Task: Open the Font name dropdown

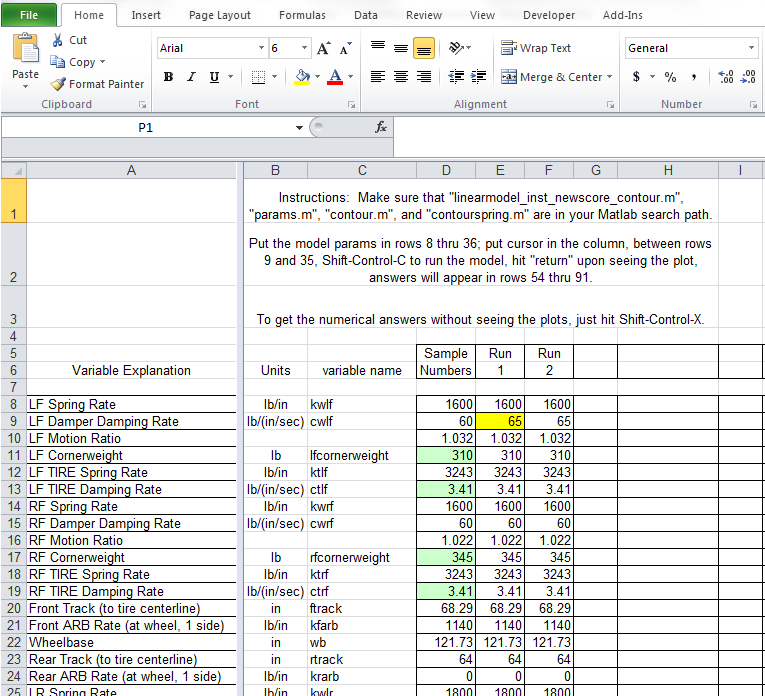Action: 262,48
